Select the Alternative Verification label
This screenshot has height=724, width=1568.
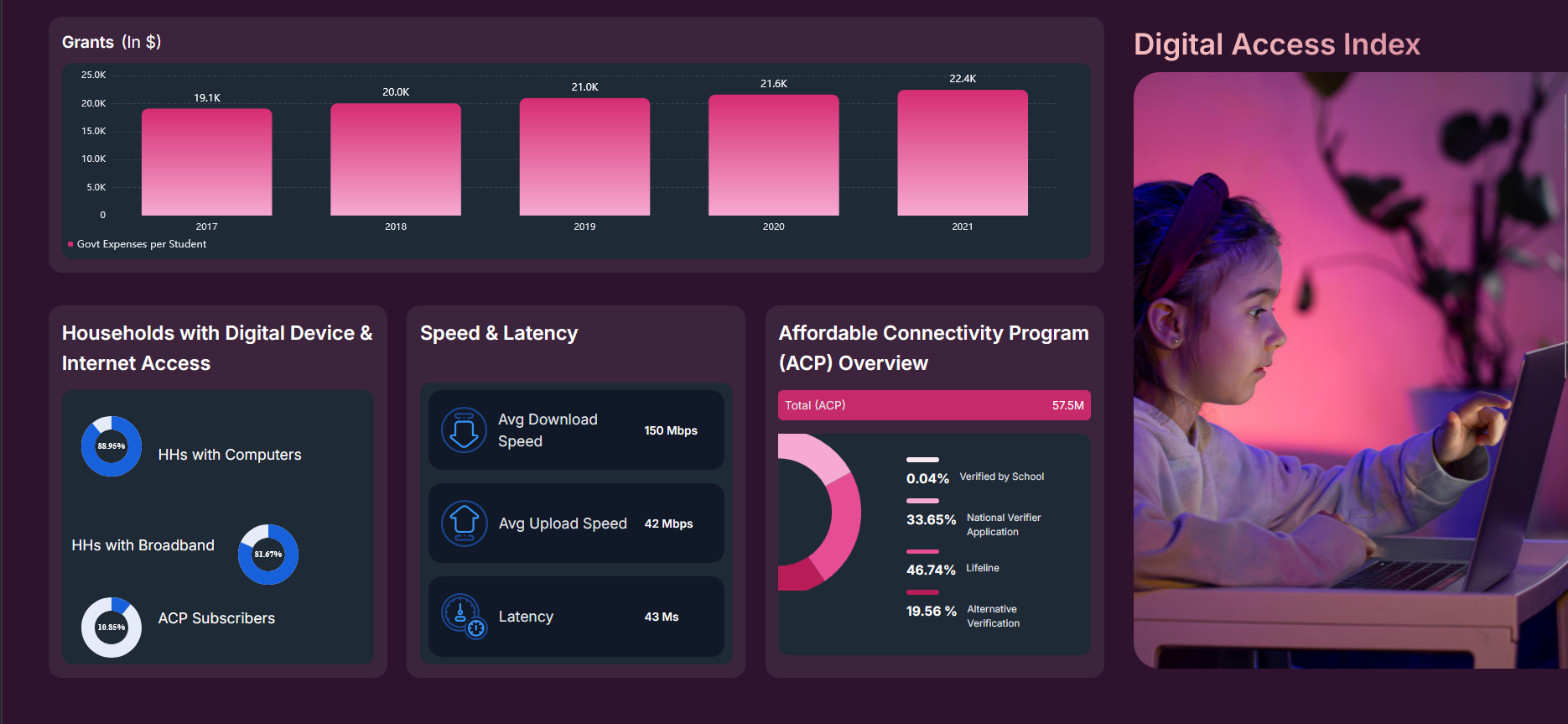[x=993, y=616]
